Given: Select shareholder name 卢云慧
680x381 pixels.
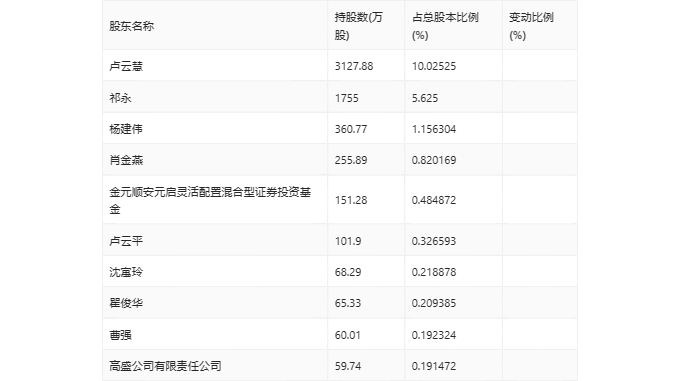Looking at the screenshot, I should (x=126, y=66).
